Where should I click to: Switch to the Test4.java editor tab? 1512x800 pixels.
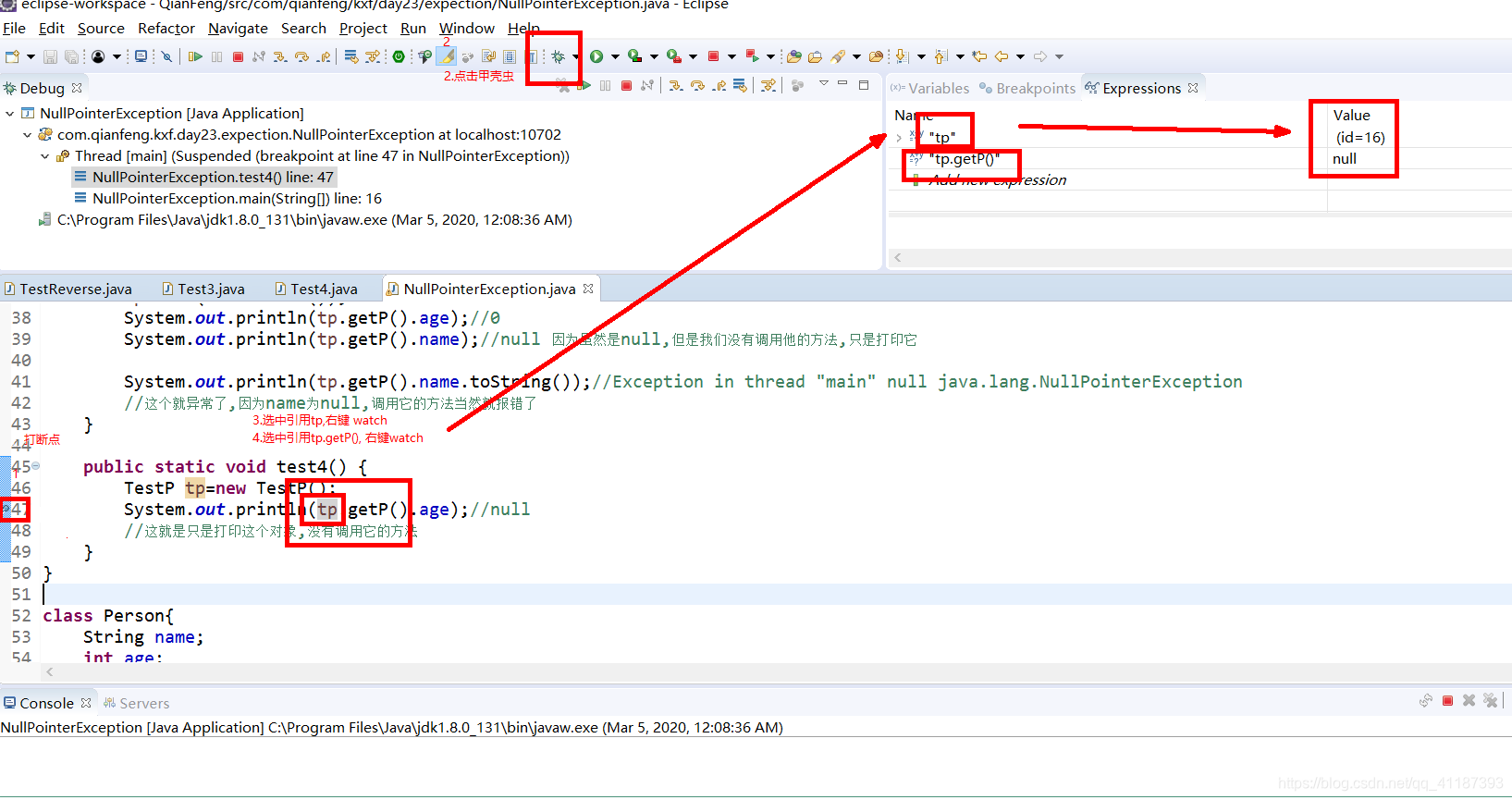pyautogui.click(x=316, y=289)
